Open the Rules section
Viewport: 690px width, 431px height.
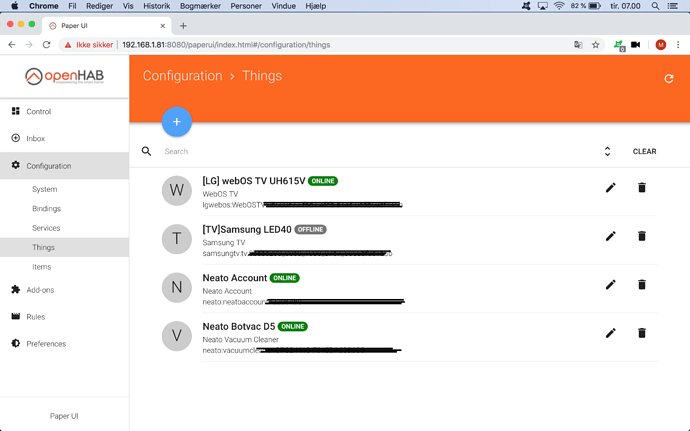[x=64, y=317]
